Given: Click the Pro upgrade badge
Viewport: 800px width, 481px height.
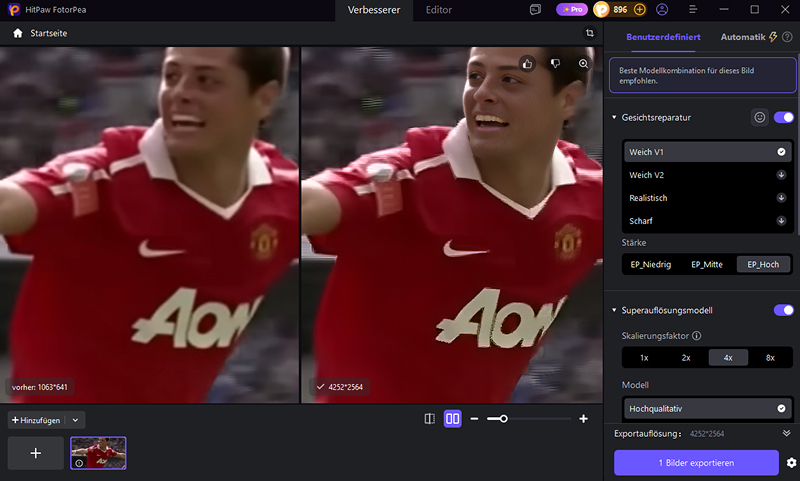Looking at the screenshot, I should coord(572,9).
